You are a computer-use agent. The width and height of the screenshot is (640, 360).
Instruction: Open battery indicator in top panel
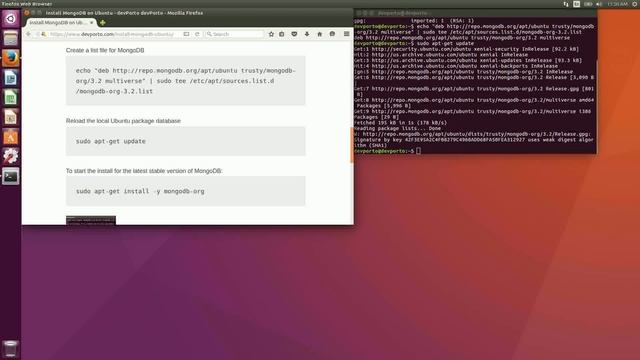coord(588,4)
